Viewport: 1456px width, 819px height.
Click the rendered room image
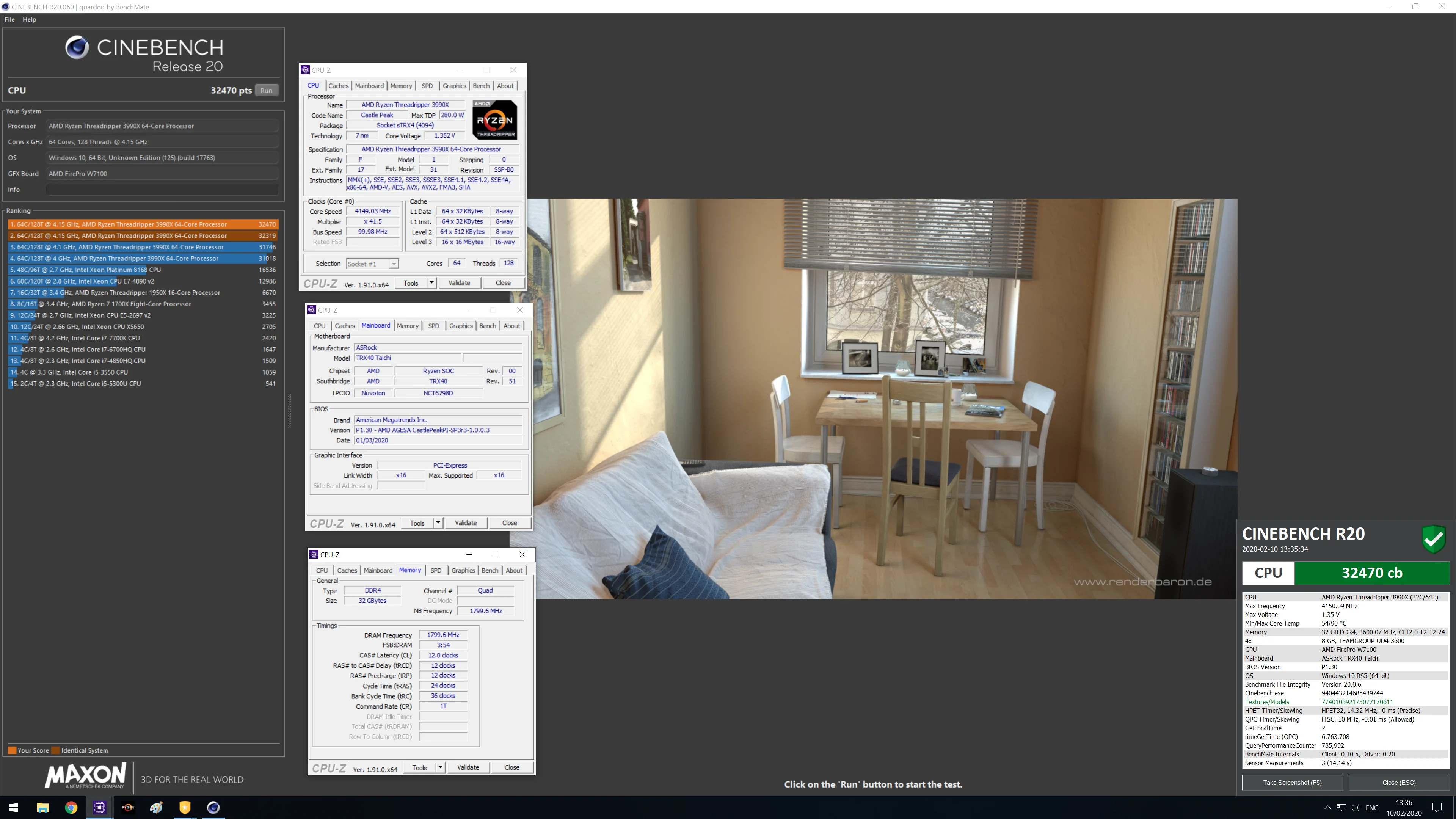click(x=873, y=399)
